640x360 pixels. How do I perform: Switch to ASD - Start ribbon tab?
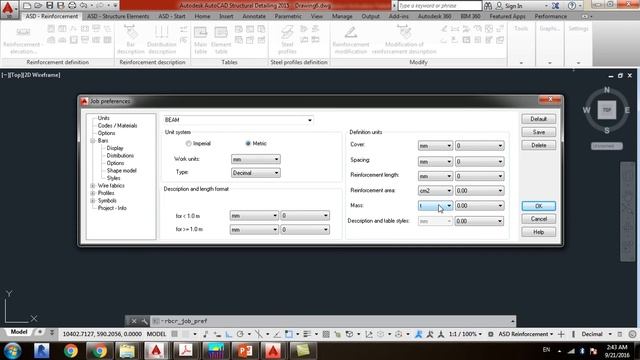[x=171, y=16]
